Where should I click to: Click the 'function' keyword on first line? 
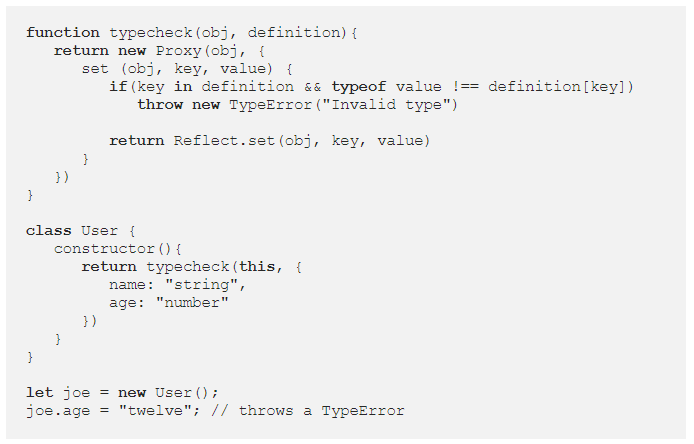click(x=63, y=32)
